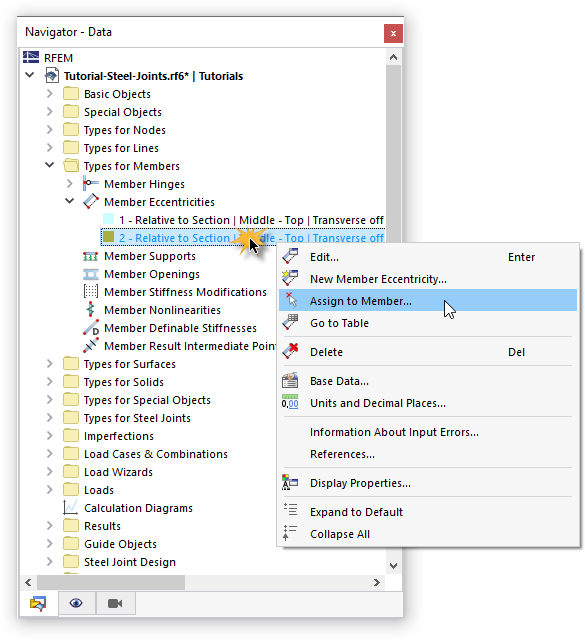Choose Edit... from the context menu

427,257
